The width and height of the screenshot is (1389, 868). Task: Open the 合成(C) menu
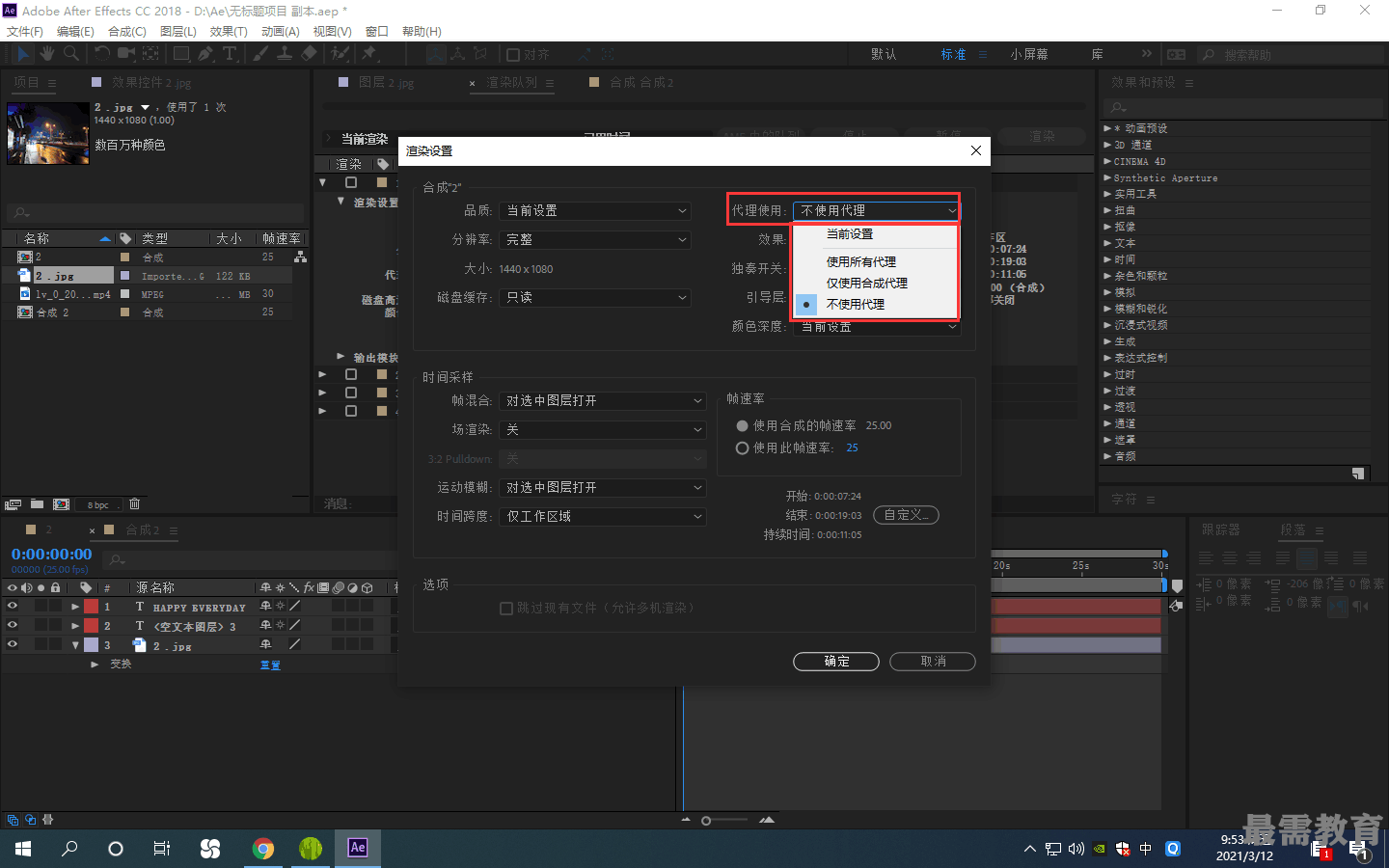tap(127, 31)
